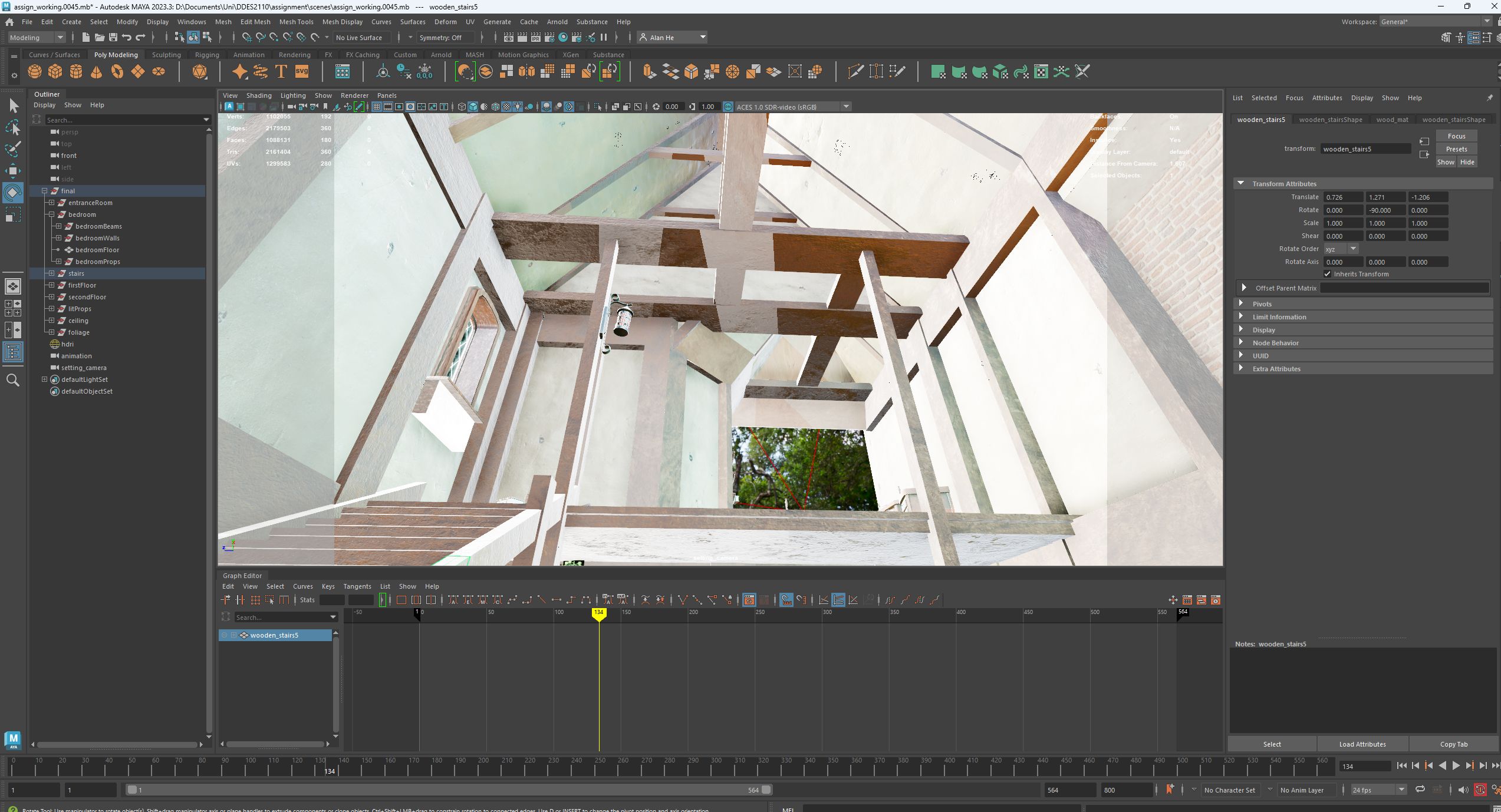Create a polygon cube from the shelf
This screenshot has width=1501, height=812.
55,71
